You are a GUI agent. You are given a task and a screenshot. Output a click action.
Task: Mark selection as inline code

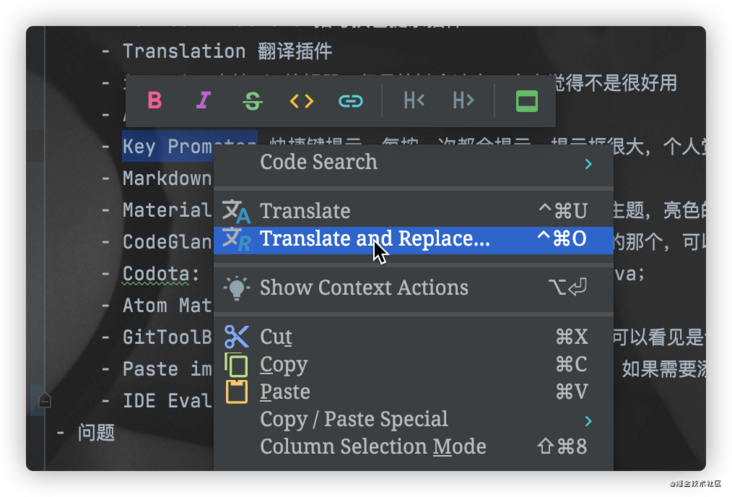point(302,101)
